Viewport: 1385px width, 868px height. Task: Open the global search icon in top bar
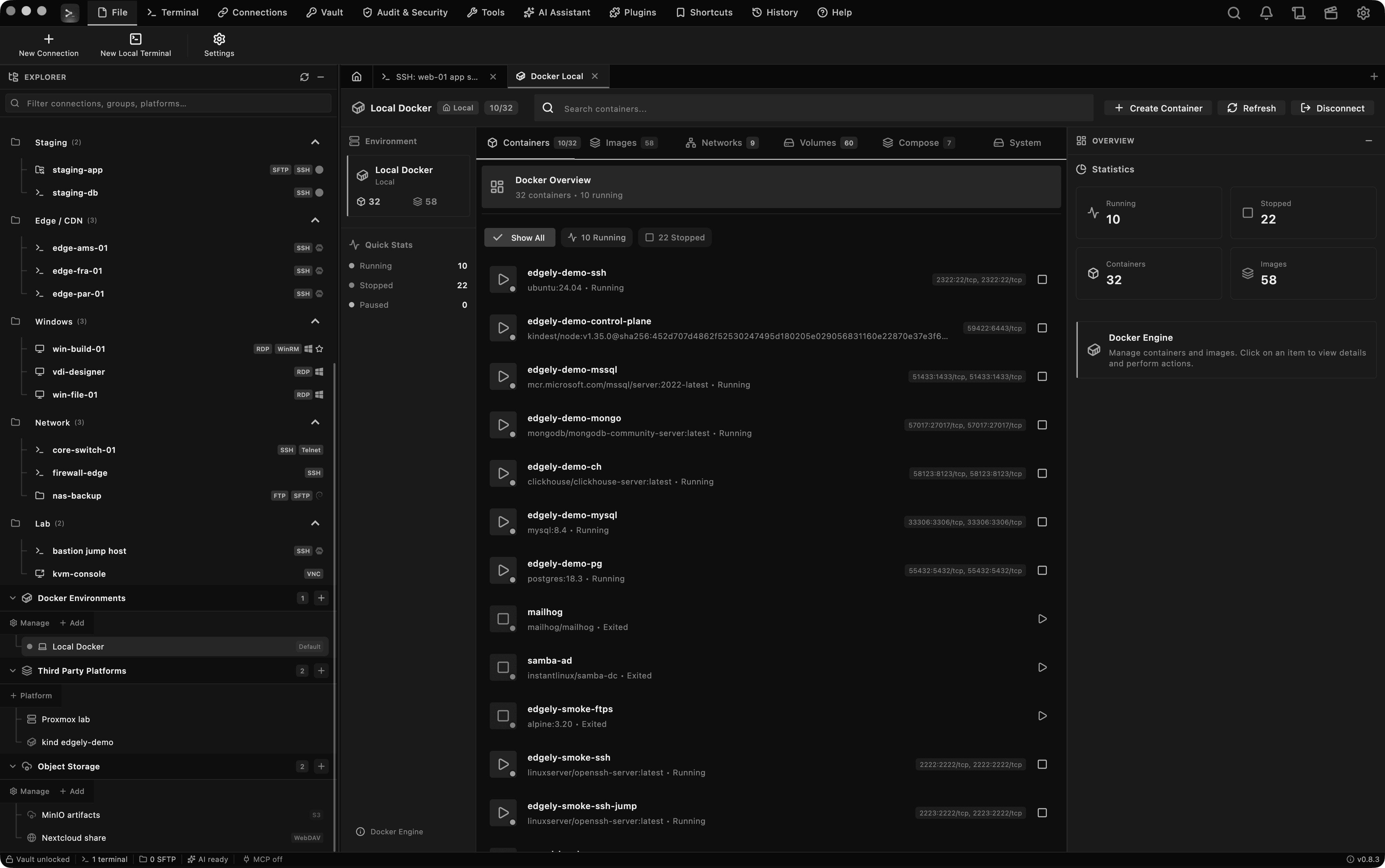(x=1233, y=13)
